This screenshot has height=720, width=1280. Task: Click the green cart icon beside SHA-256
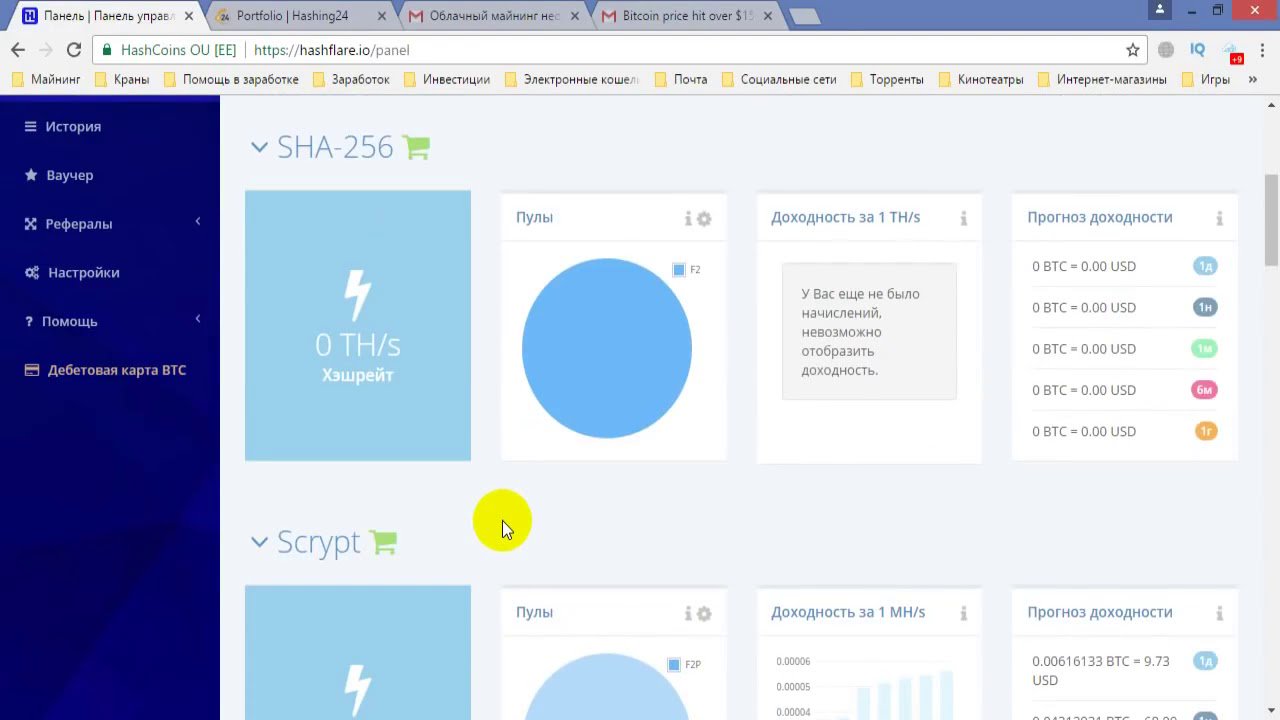pyautogui.click(x=416, y=147)
